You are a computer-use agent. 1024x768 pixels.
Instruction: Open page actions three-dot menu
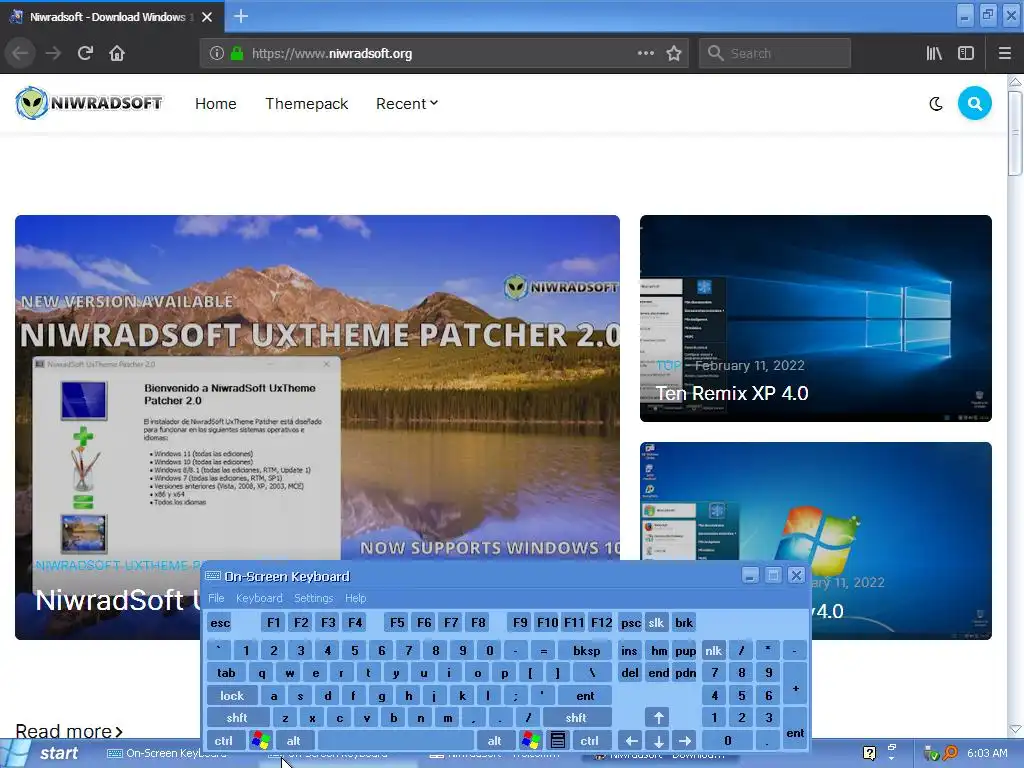tap(645, 54)
